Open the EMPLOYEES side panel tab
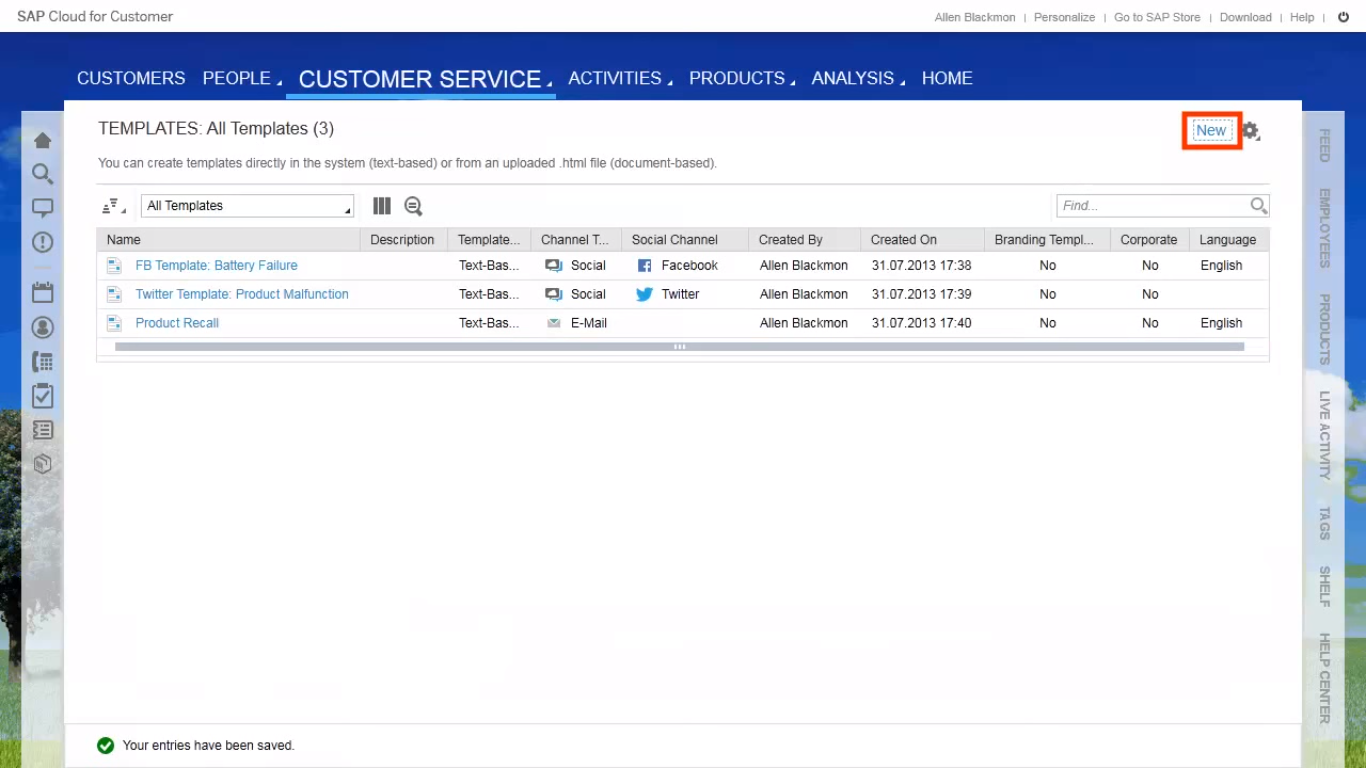Image resolution: width=1366 pixels, height=768 pixels. click(x=1325, y=228)
